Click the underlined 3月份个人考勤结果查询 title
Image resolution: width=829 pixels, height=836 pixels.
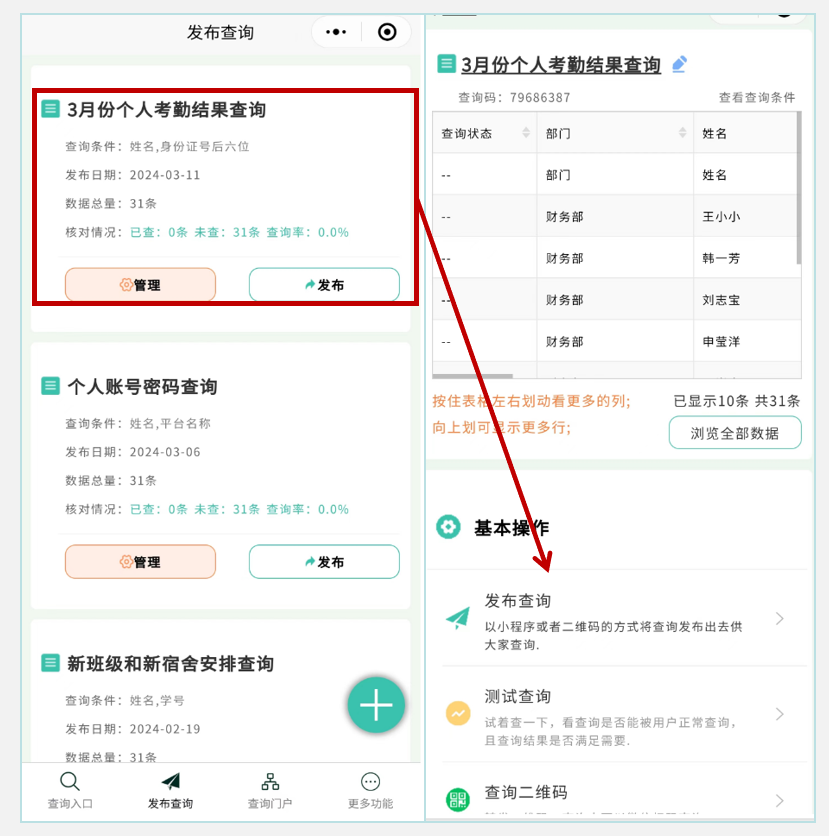coord(561,65)
